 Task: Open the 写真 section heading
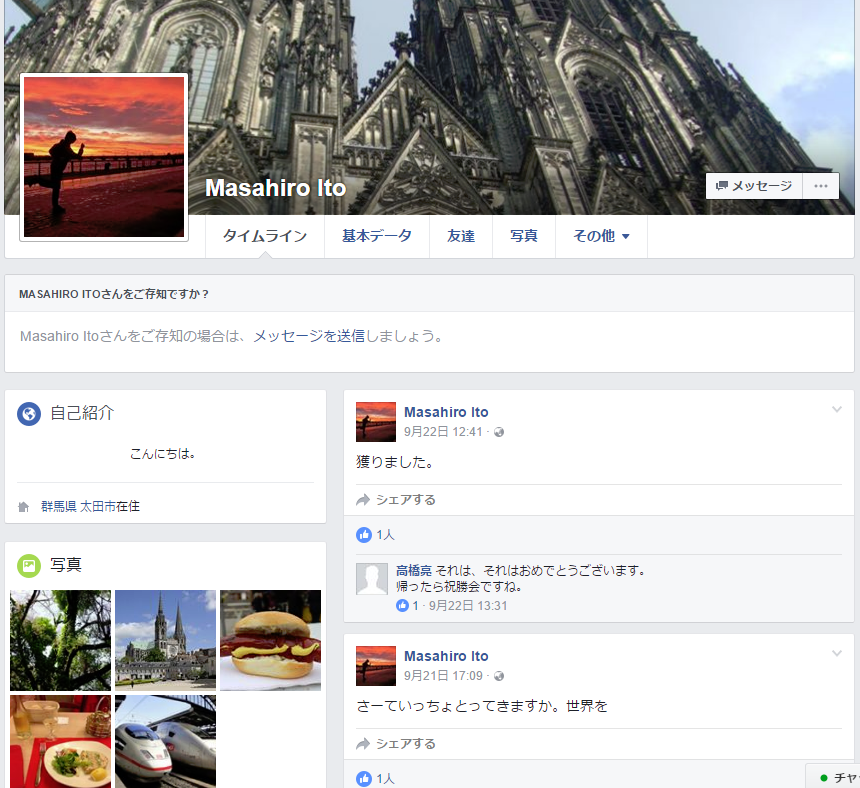pos(66,565)
